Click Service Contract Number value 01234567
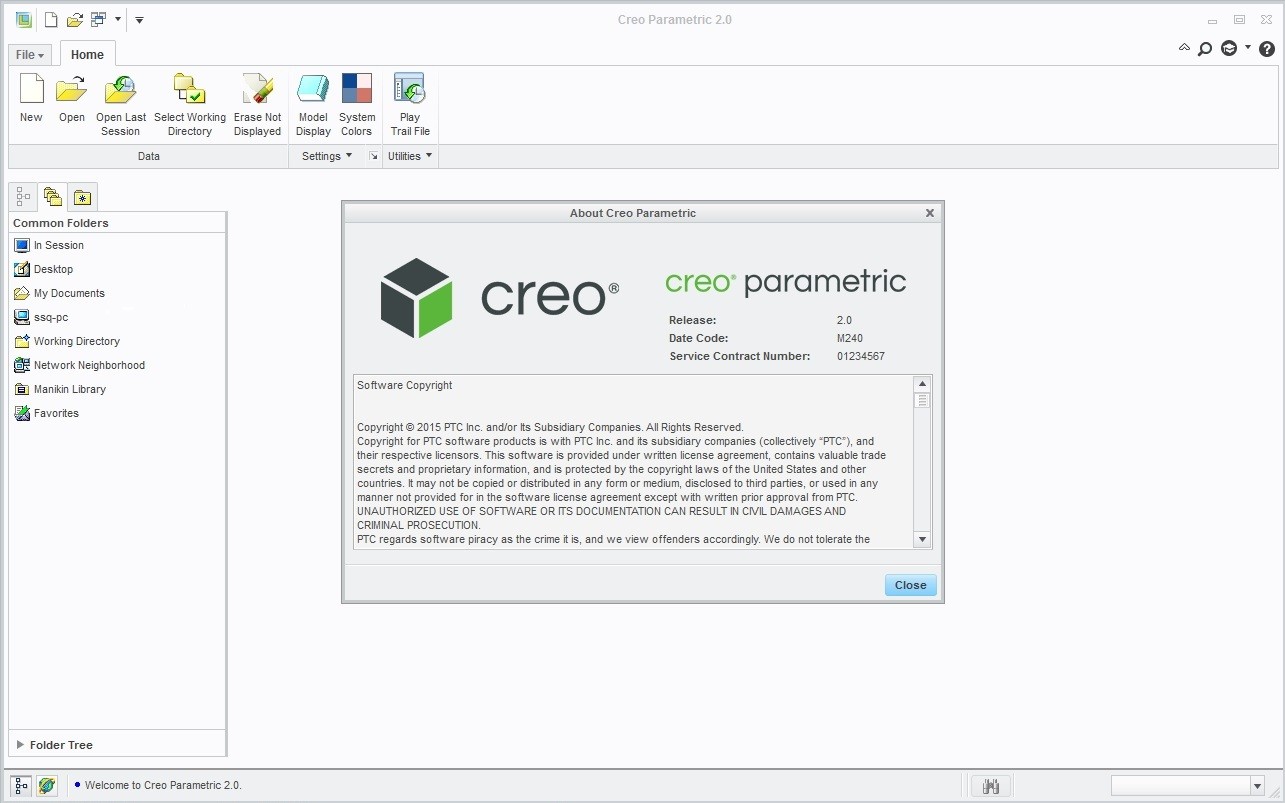 [861, 356]
